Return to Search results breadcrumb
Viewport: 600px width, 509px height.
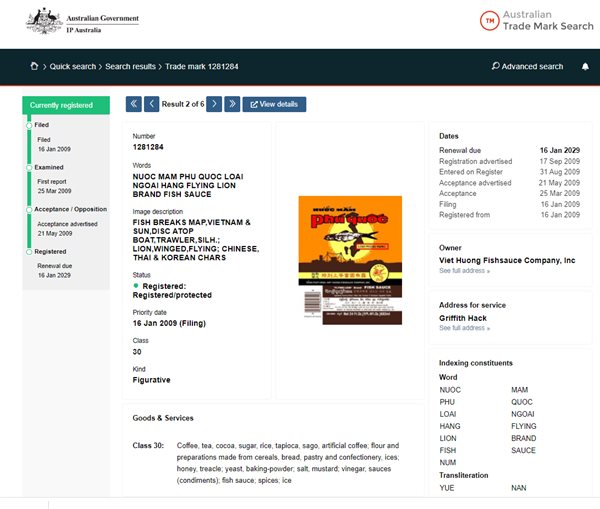click(131, 67)
